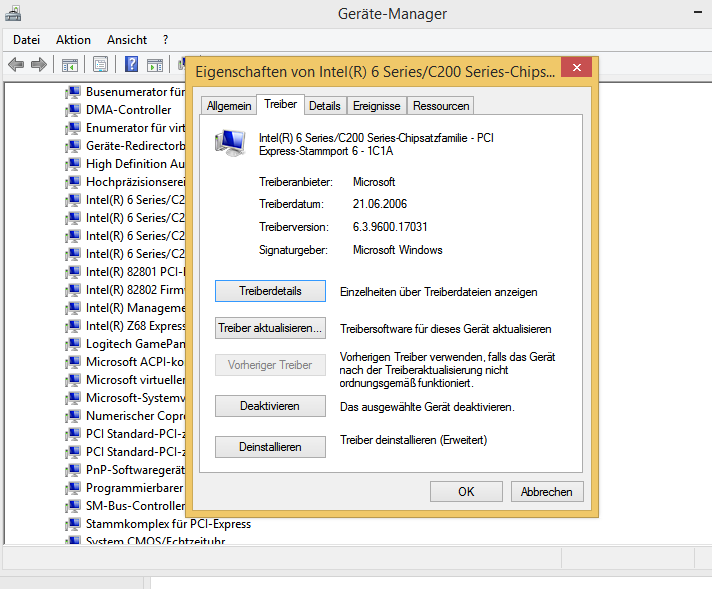712x589 pixels.
Task: Click the Eigenschaften von Intel(R) dialog title
Action: (375, 72)
